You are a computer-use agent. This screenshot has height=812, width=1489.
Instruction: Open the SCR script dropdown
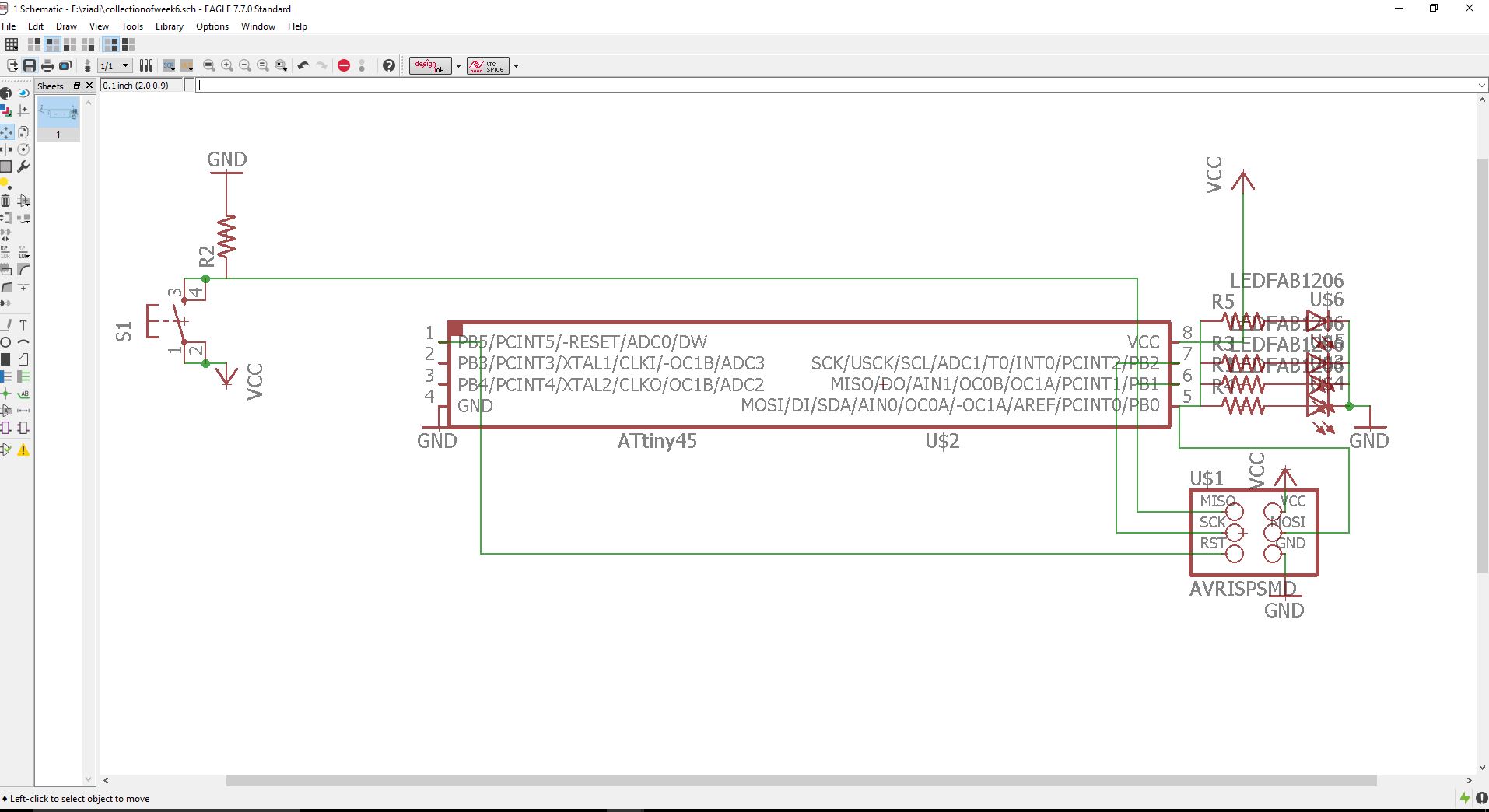tap(169, 66)
